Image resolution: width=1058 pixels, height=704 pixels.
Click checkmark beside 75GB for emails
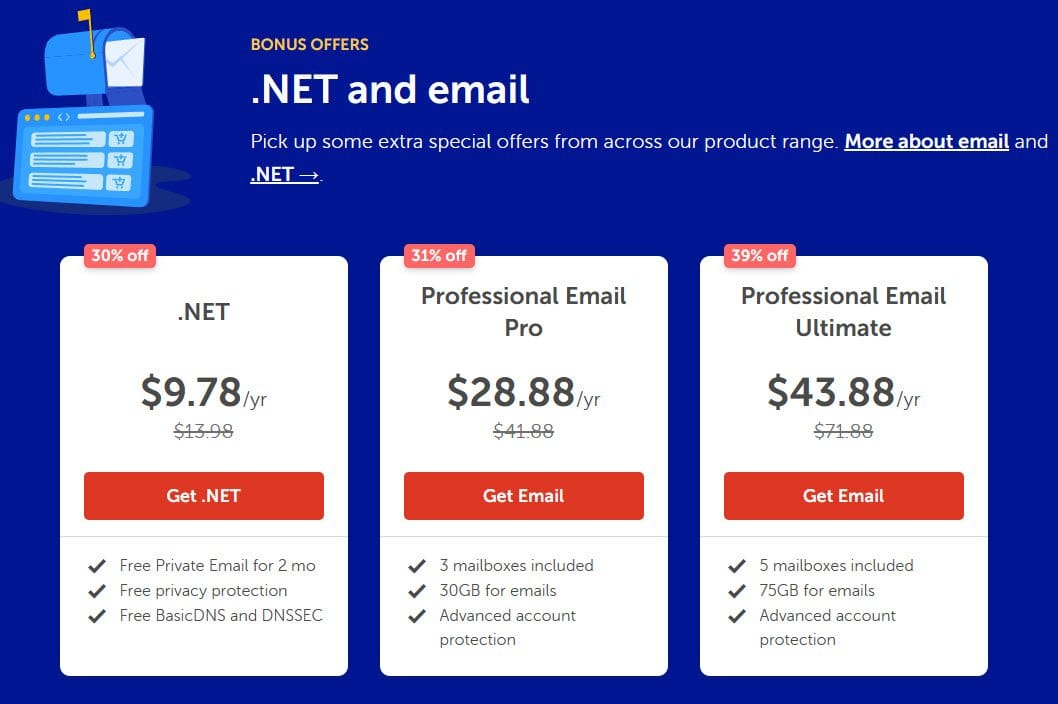point(737,591)
